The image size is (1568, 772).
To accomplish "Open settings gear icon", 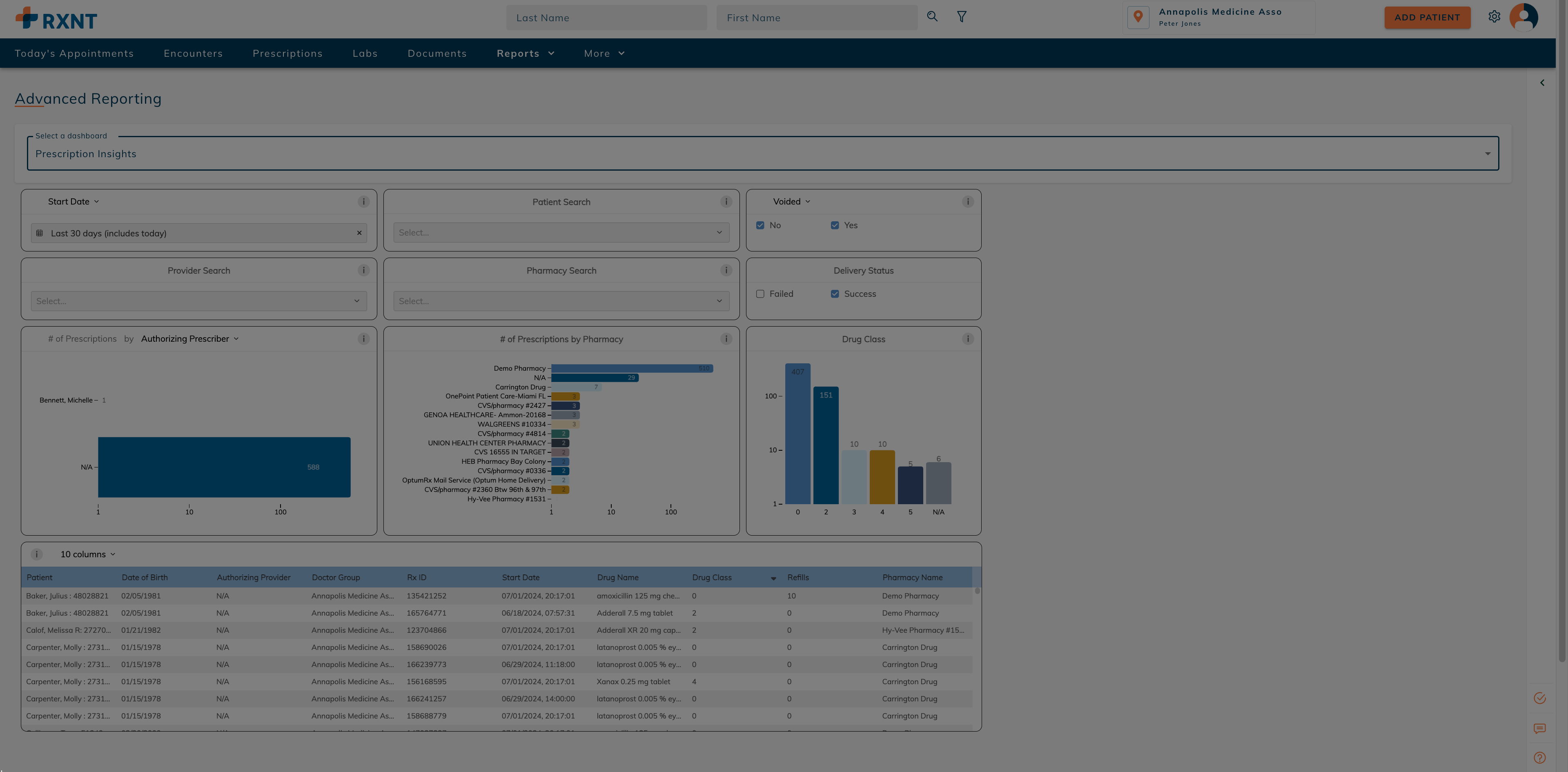I will [1494, 17].
